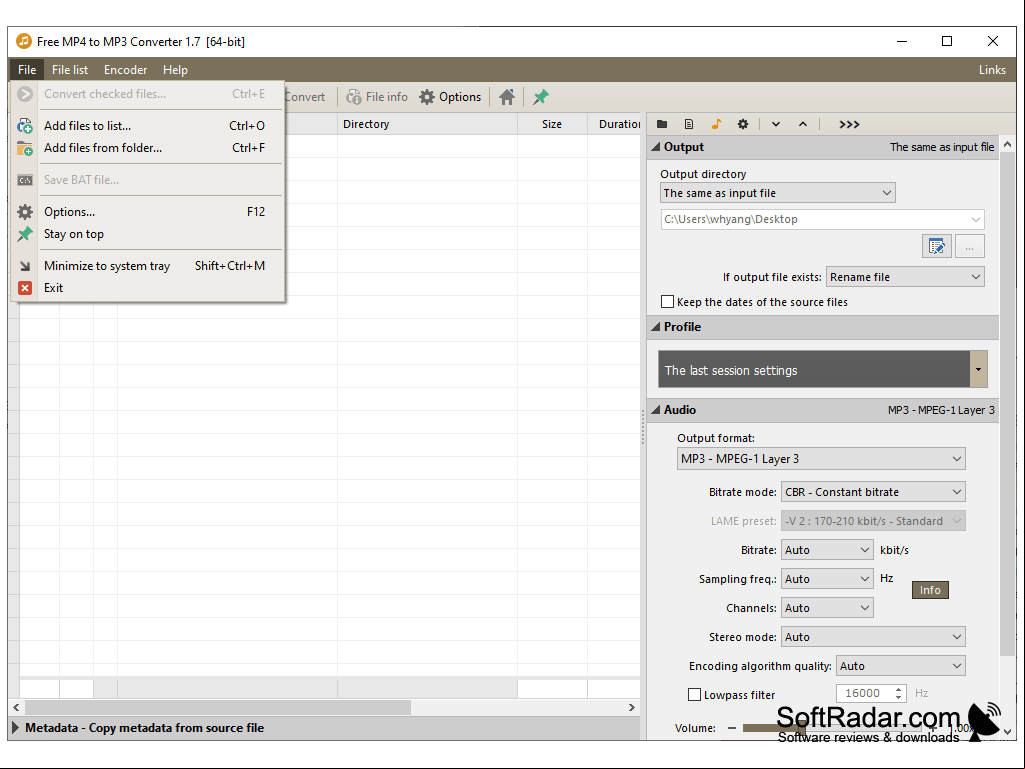1025x769 pixels.
Task: Open the Output format MP3 dropdown
Action: 821,459
